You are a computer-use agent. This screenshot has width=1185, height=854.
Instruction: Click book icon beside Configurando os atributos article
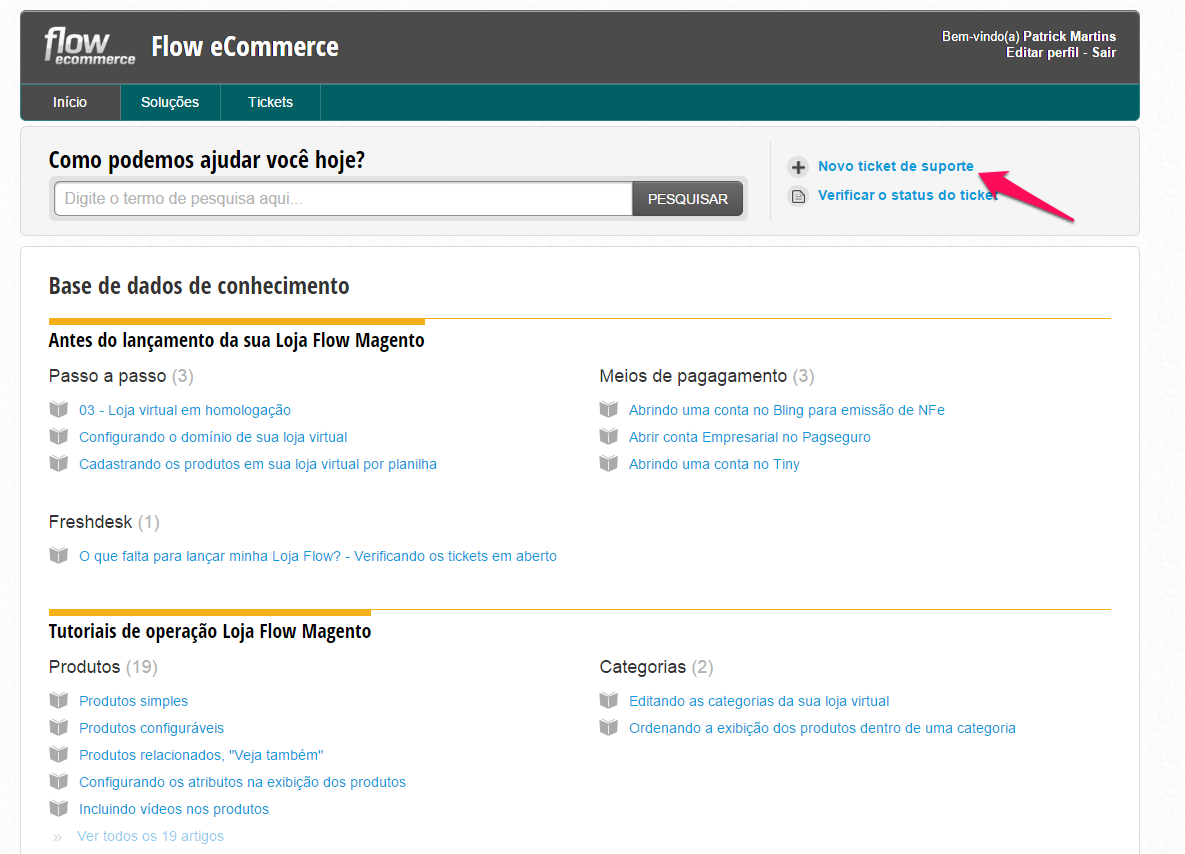pos(59,781)
